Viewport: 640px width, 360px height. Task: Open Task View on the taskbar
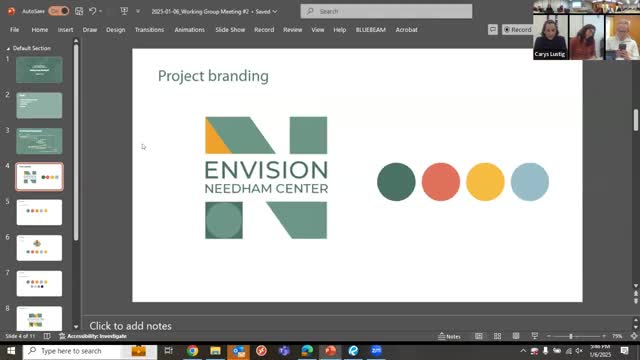point(169,351)
